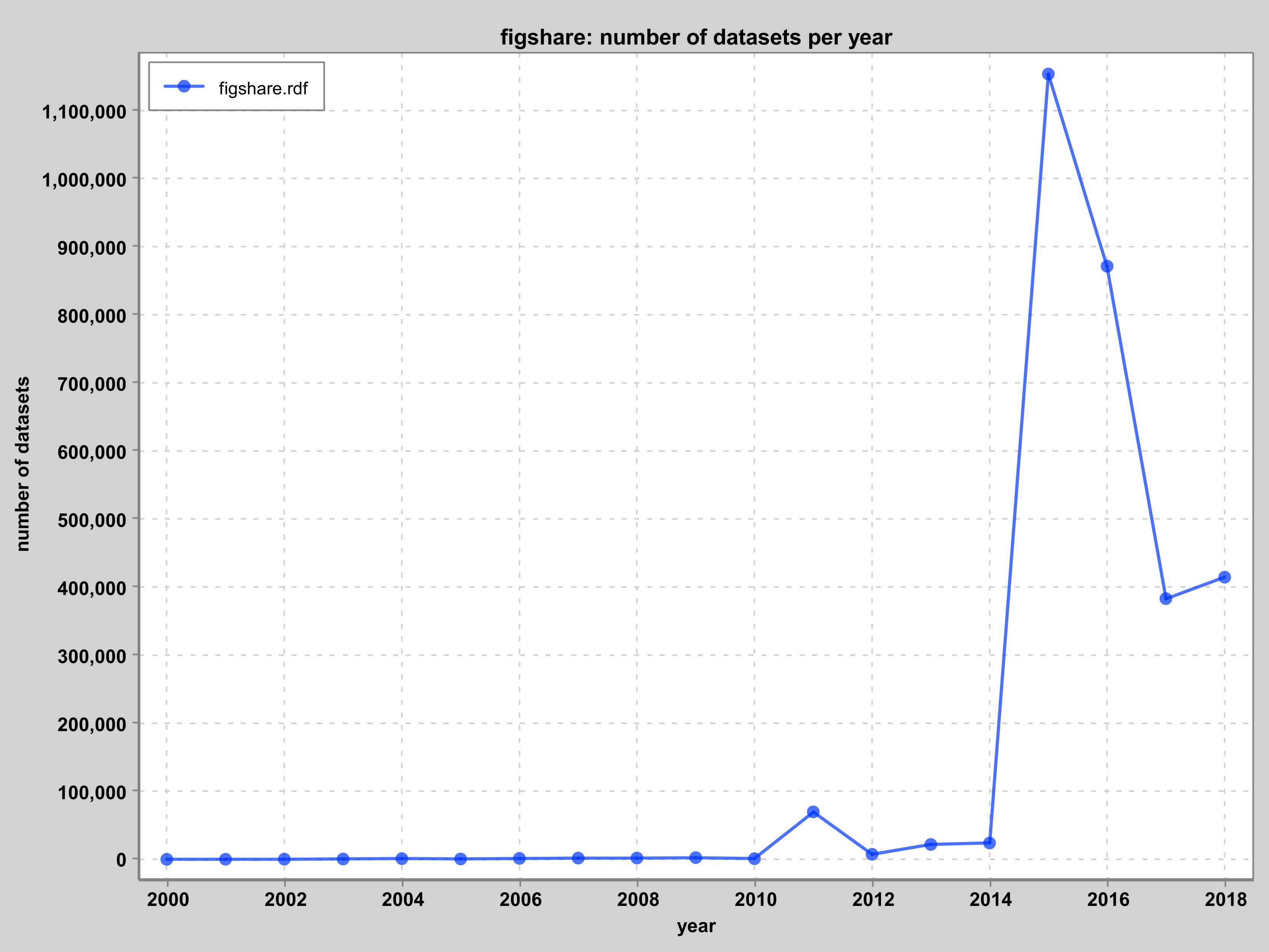
Task: Click the 2012 data point marker
Action: 872,854
